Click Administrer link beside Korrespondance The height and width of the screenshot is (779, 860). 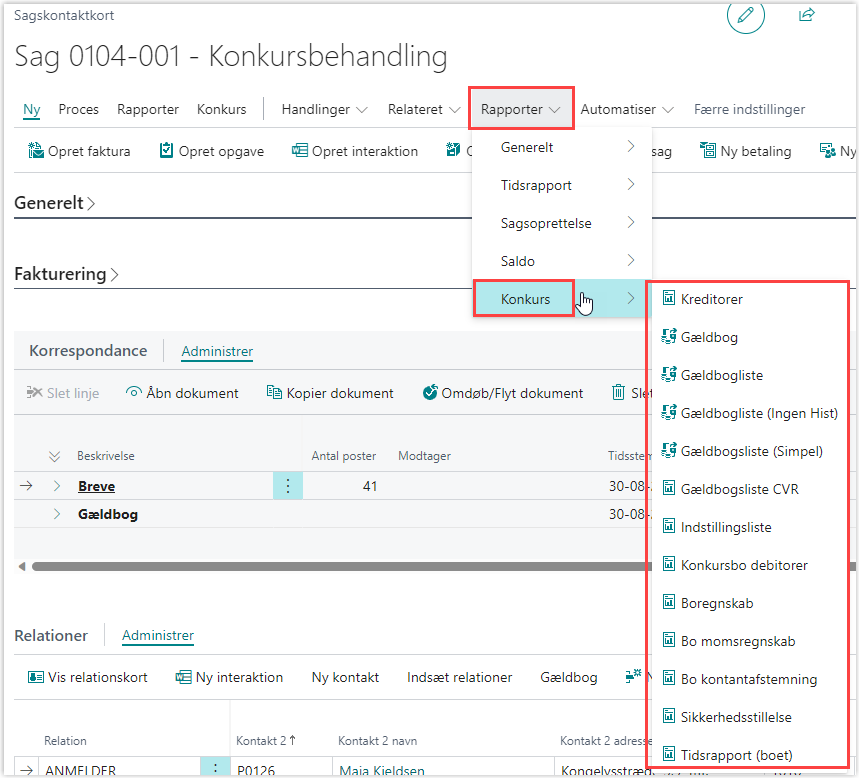pyautogui.click(x=217, y=351)
